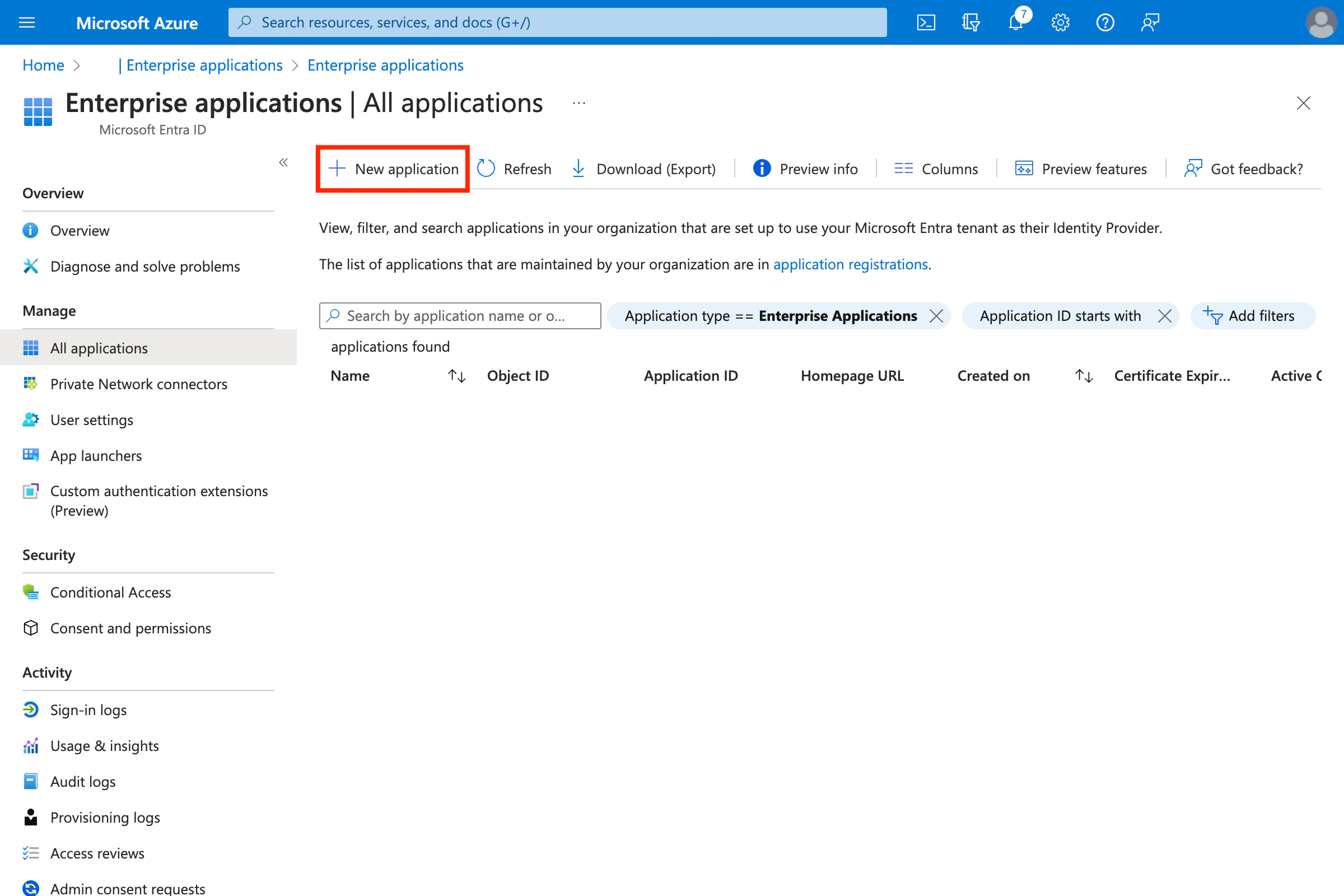
Task: Click Add filters button
Action: [x=1253, y=316]
